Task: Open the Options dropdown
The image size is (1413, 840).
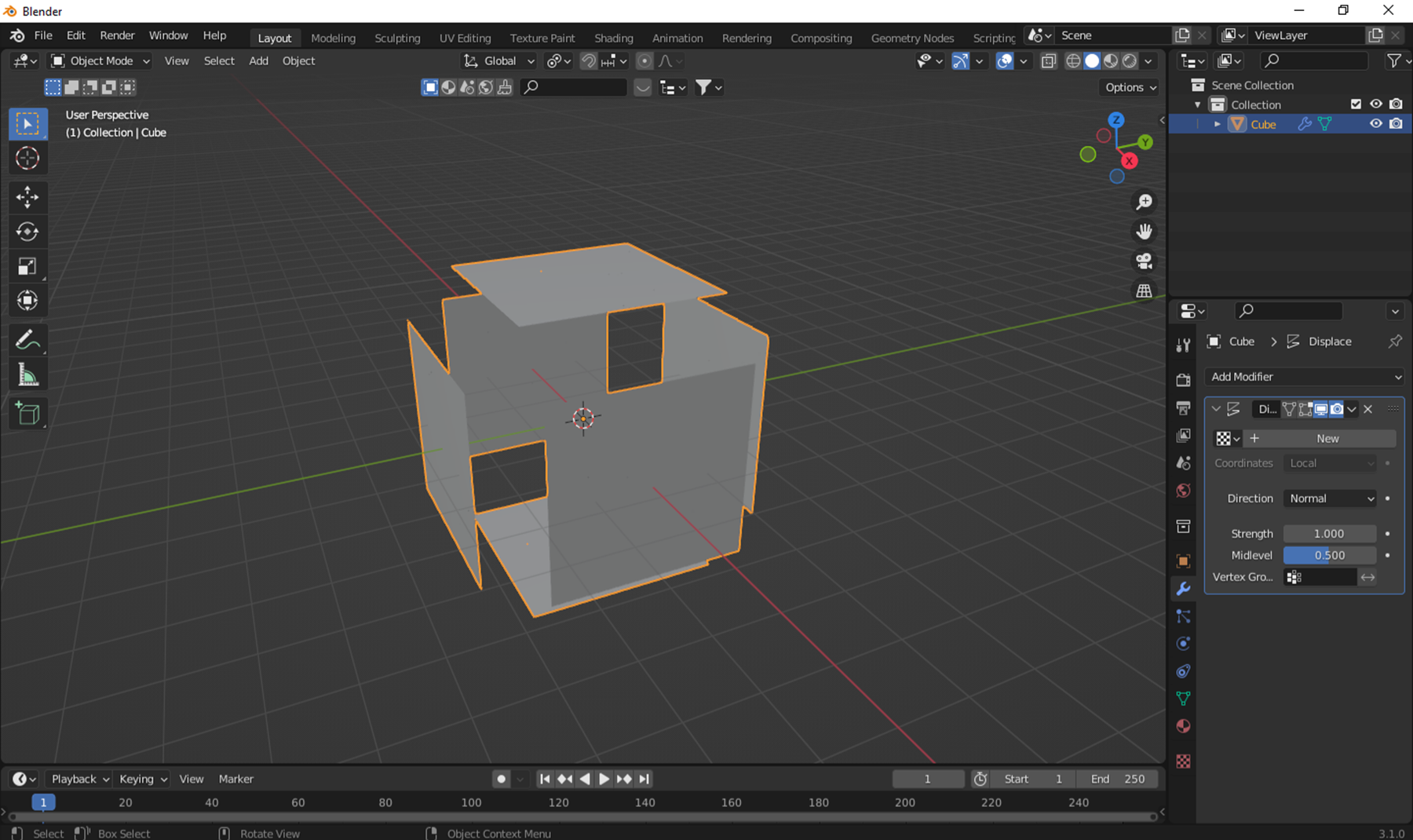Action: (1131, 87)
